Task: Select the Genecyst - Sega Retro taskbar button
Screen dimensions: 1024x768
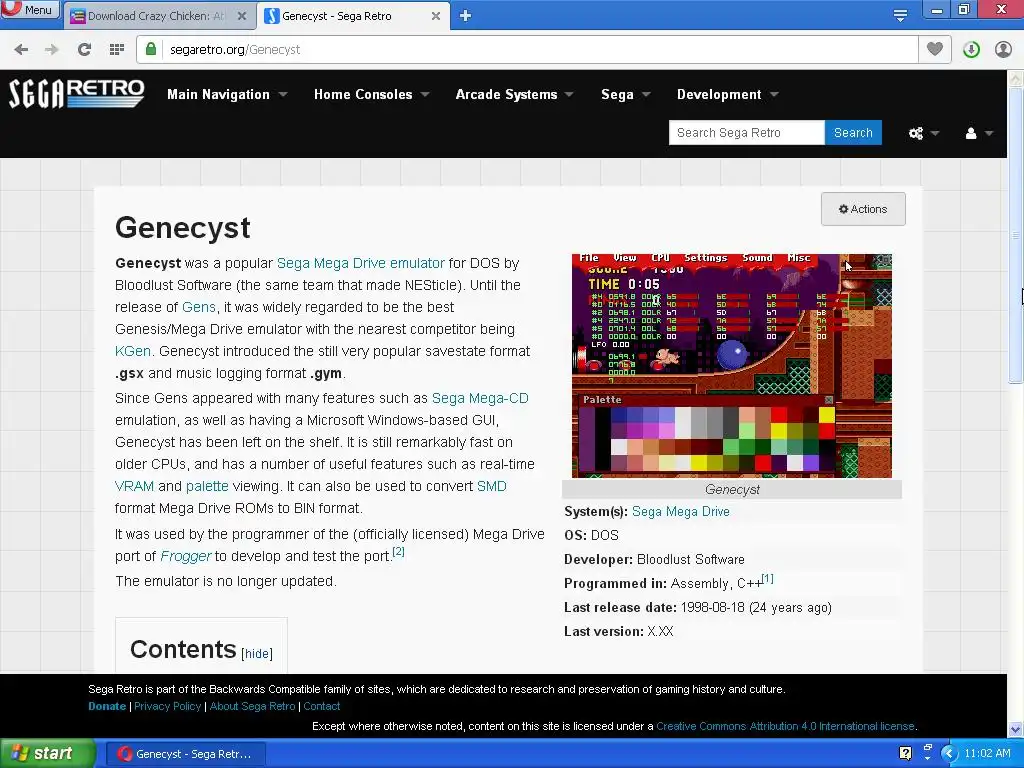Action: point(184,754)
